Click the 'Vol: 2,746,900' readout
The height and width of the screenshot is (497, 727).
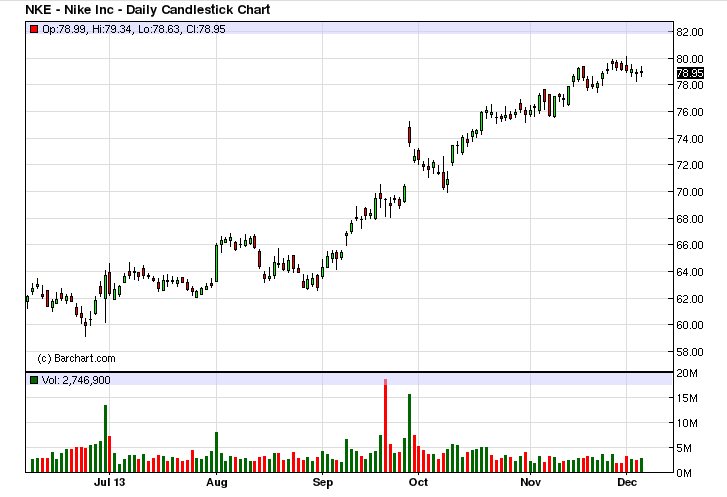coord(76,380)
